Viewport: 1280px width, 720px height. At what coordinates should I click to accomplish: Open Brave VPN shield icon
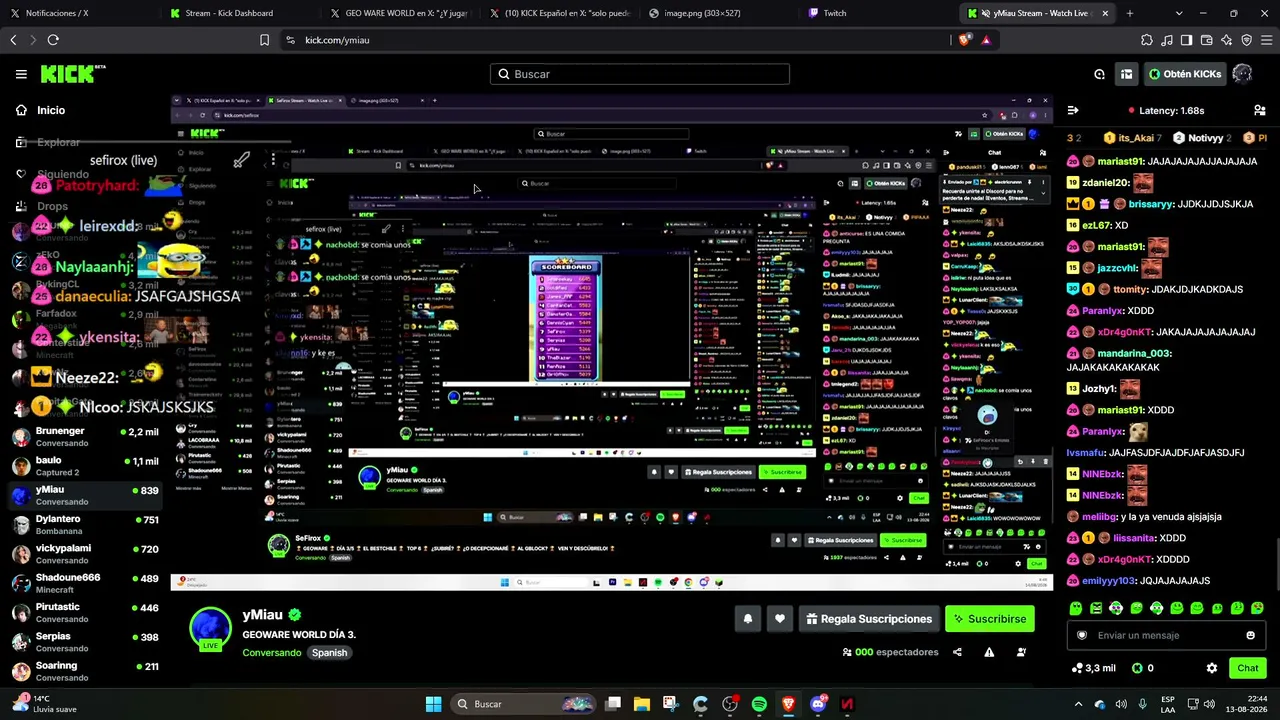pos(1246,40)
